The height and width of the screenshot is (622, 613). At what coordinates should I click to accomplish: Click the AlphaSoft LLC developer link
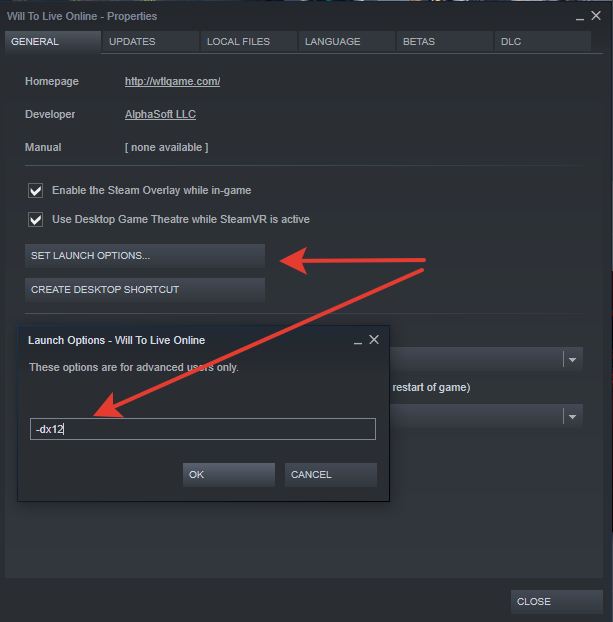click(160, 115)
